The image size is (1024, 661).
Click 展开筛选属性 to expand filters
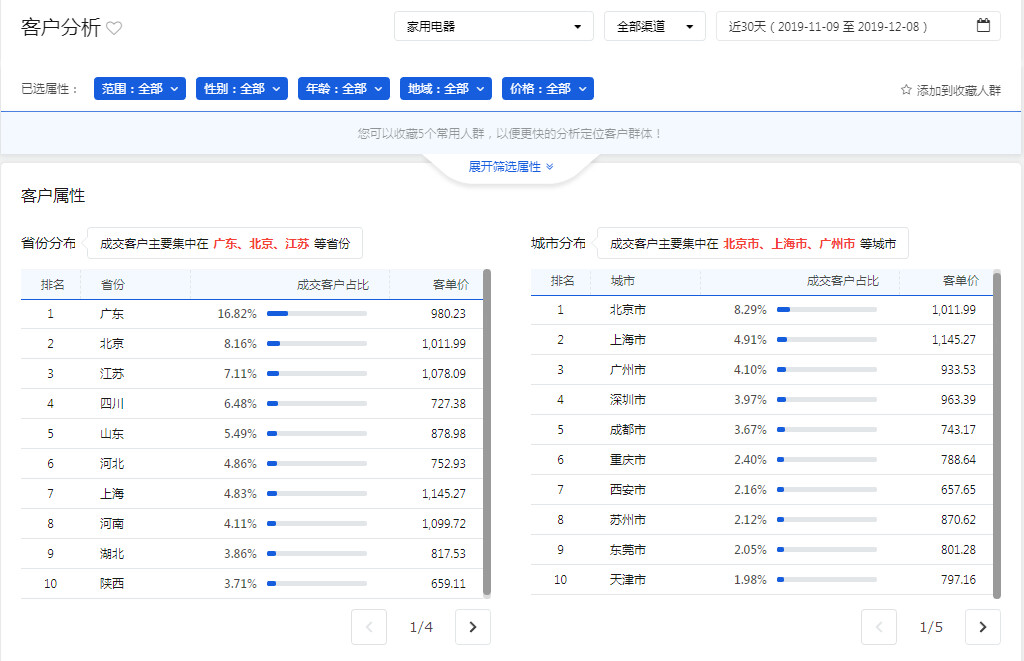(x=510, y=167)
